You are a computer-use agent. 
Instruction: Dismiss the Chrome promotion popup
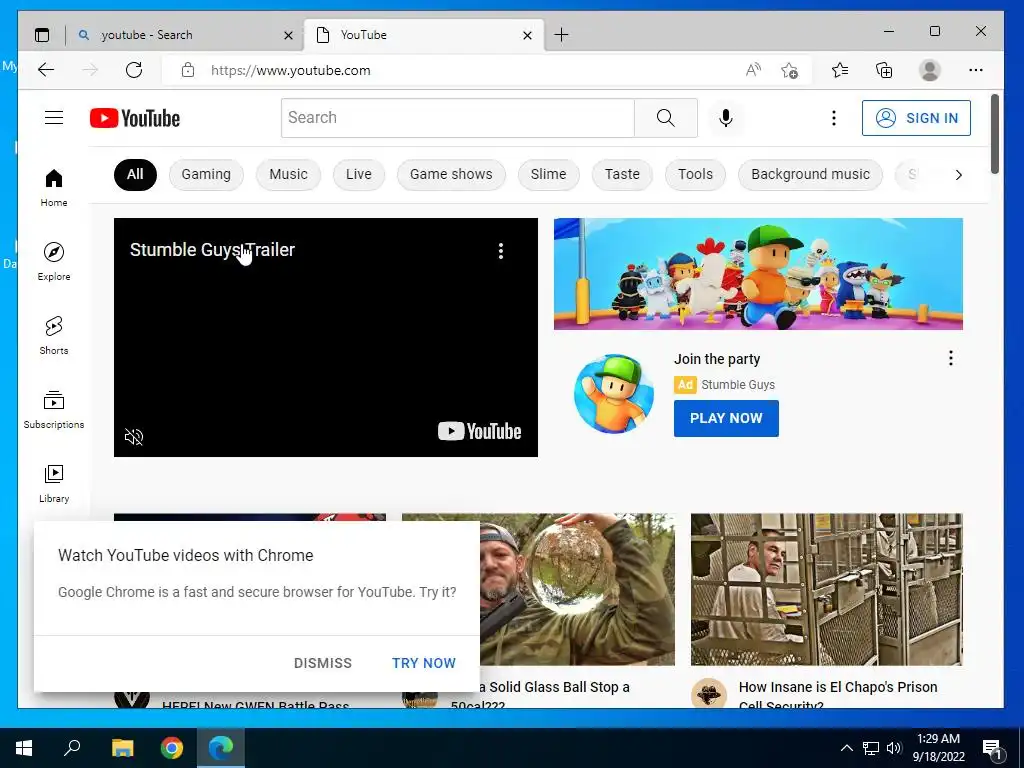323,663
